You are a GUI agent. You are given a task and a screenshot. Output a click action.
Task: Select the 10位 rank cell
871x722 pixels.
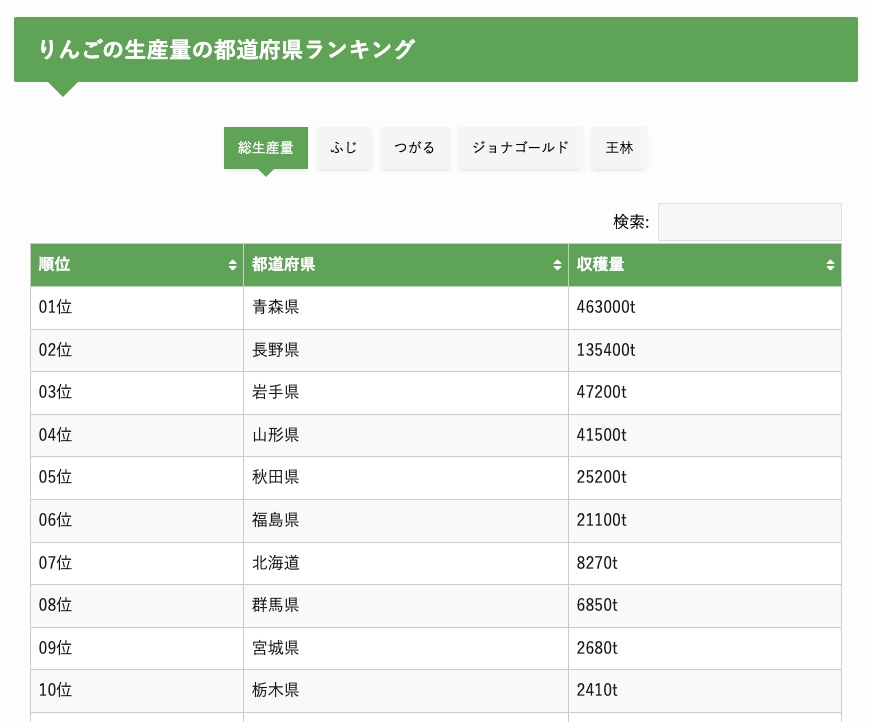point(137,690)
